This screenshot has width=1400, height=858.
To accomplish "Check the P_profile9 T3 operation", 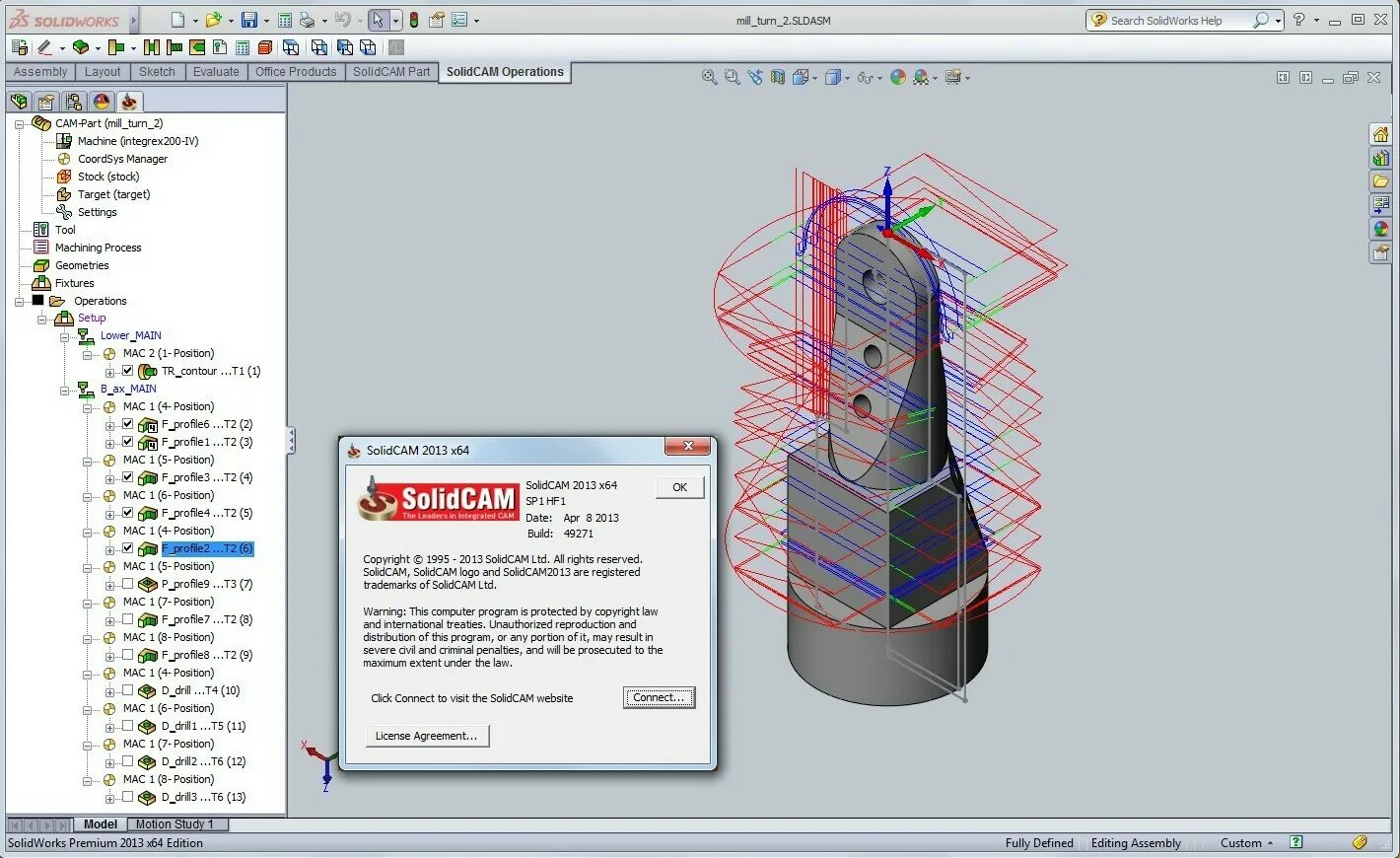I will coord(126,584).
